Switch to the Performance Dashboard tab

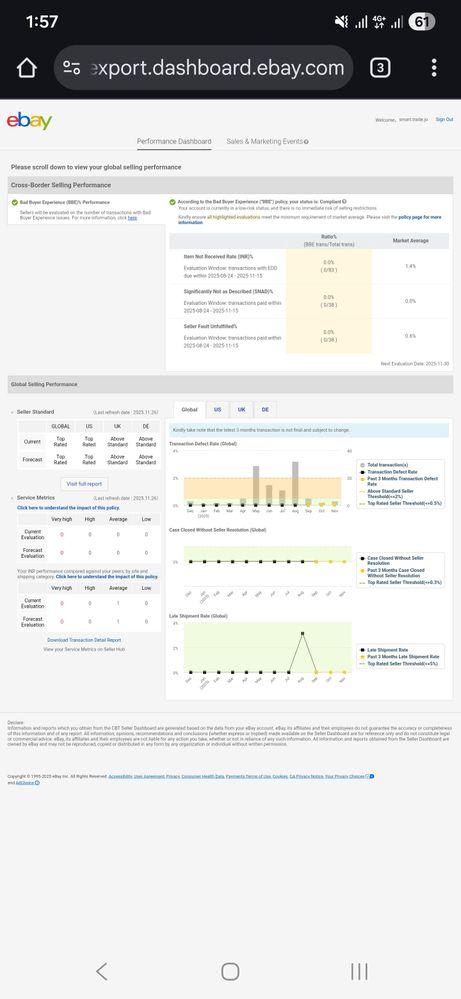point(174,141)
